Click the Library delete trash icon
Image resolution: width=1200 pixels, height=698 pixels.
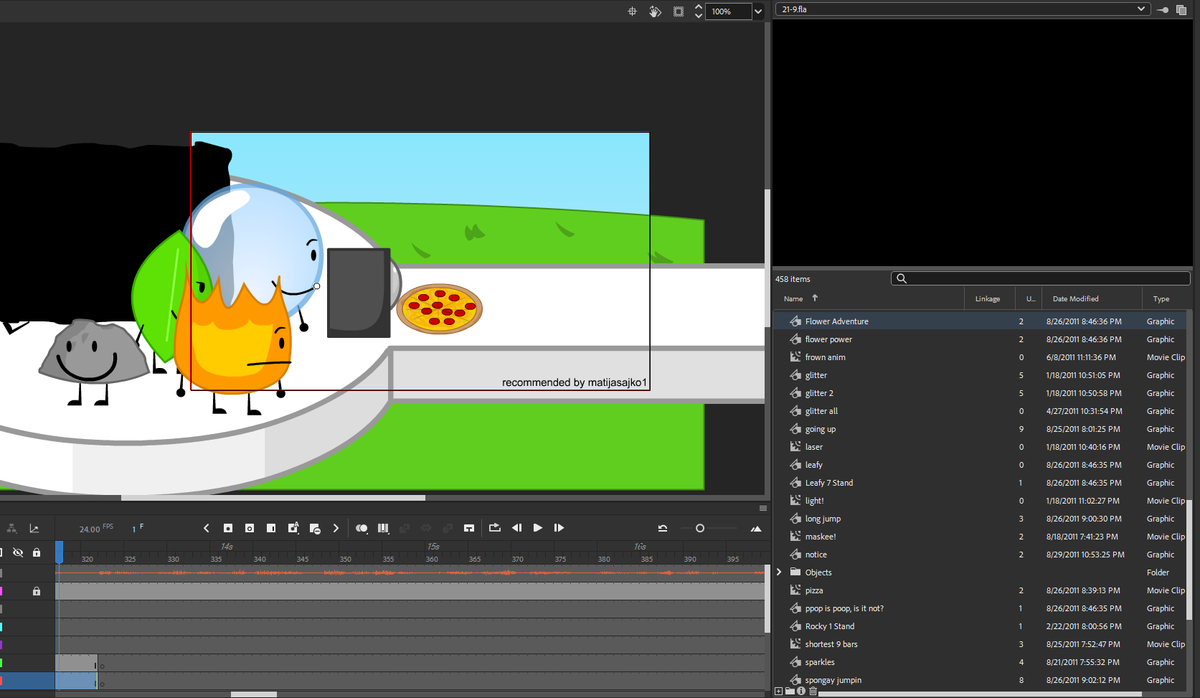(x=813, y=691)
